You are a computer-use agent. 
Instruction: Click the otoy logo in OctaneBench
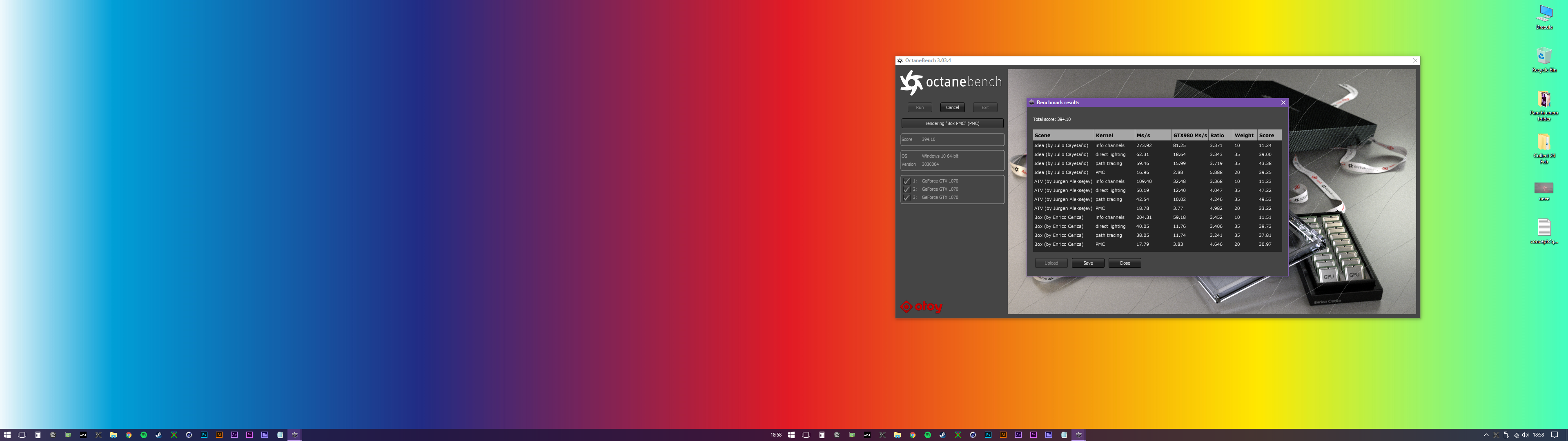(921, 306)
